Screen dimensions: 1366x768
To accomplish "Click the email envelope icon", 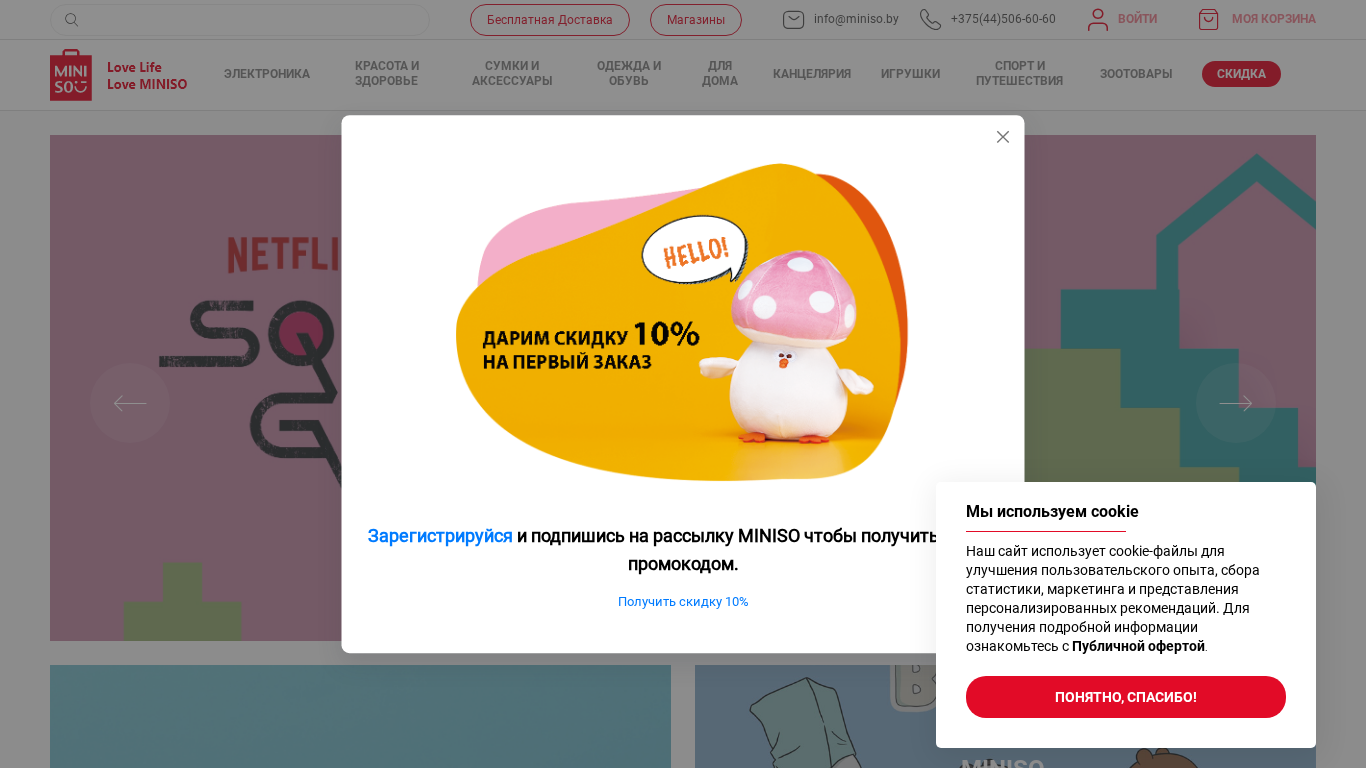I will 793,20.
